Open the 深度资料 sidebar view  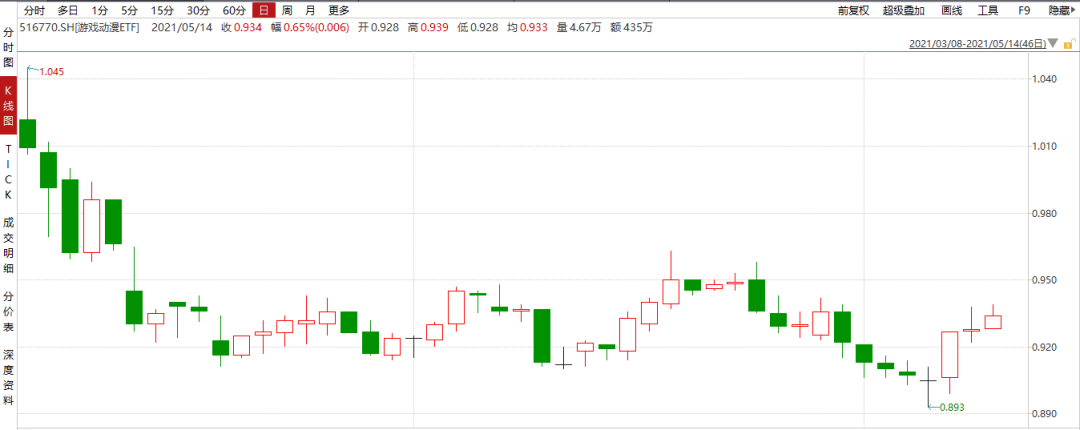tap(8, 378)
